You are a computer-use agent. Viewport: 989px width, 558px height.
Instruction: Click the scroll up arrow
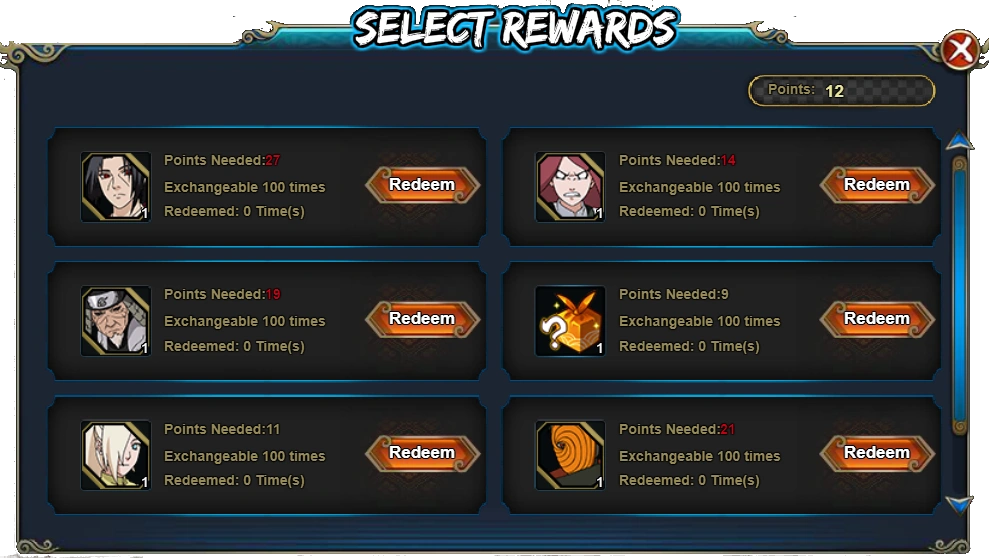(960, 141)
